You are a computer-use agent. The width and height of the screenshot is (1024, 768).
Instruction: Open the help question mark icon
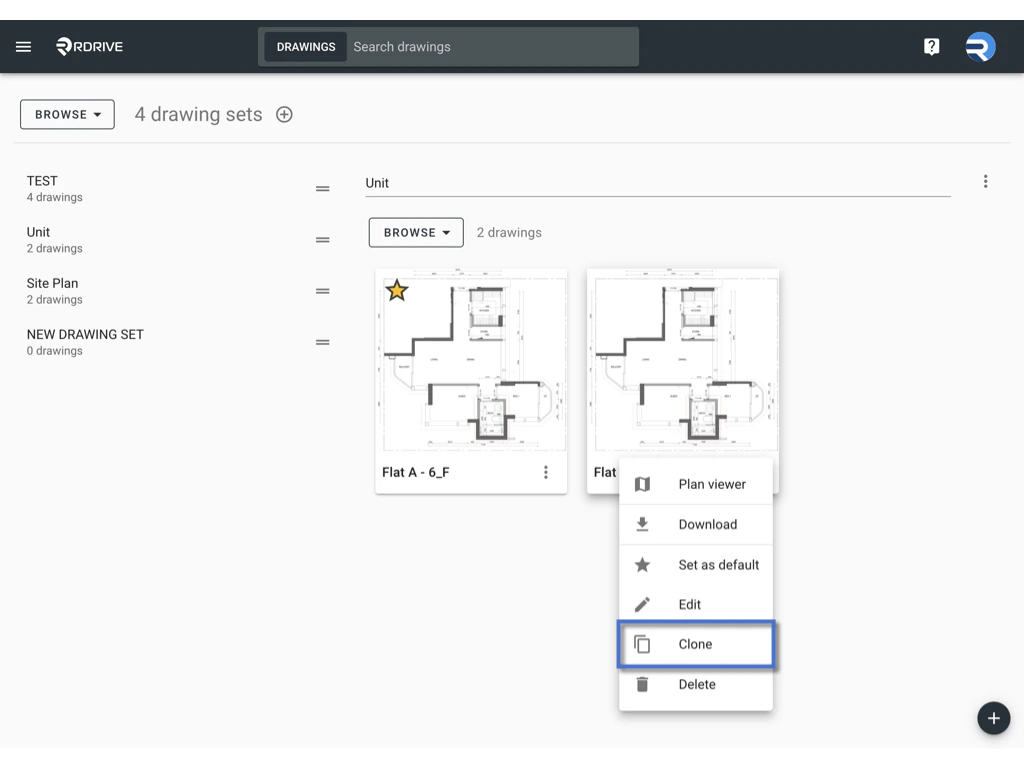(931, 46)
